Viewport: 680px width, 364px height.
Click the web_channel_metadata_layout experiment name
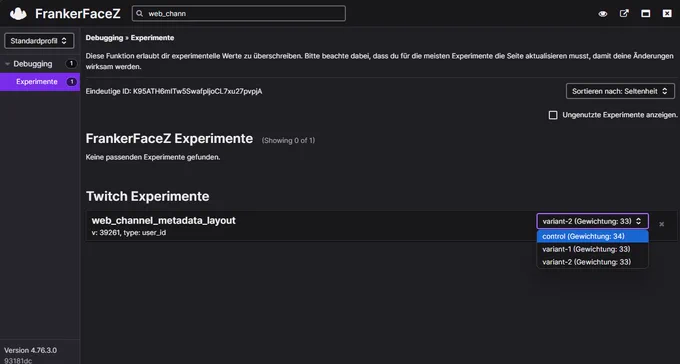point(163,220)
